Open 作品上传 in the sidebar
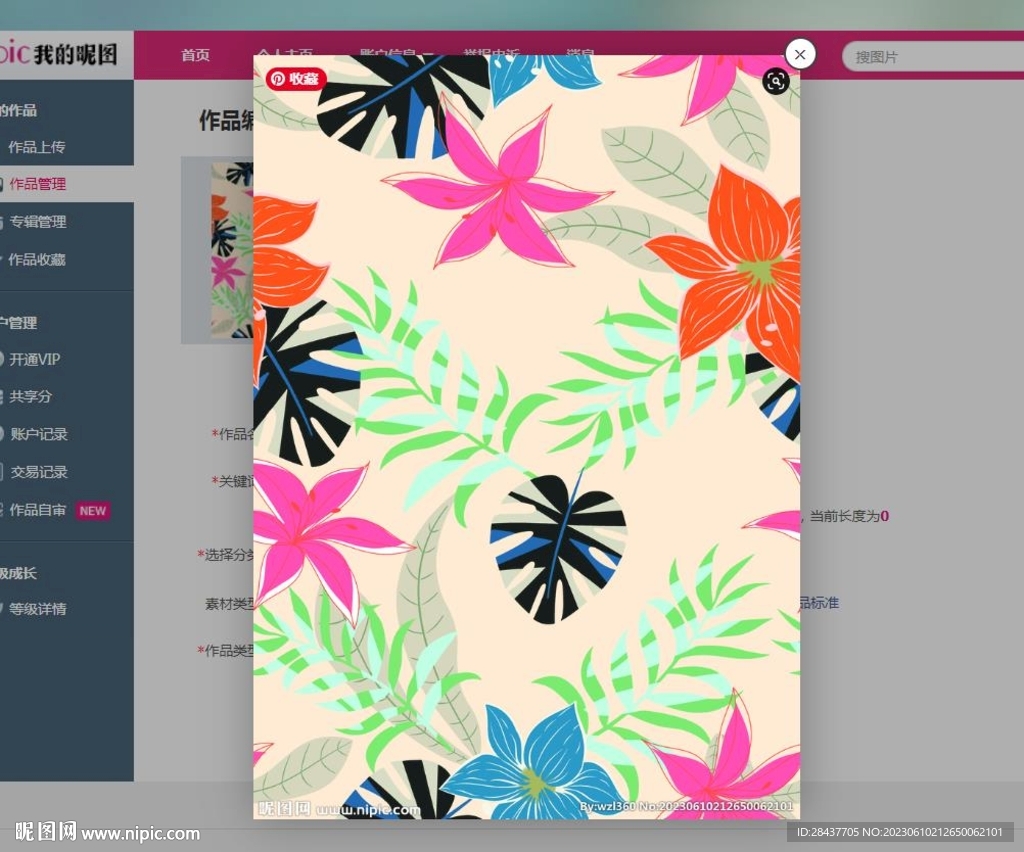 [37, 147]
